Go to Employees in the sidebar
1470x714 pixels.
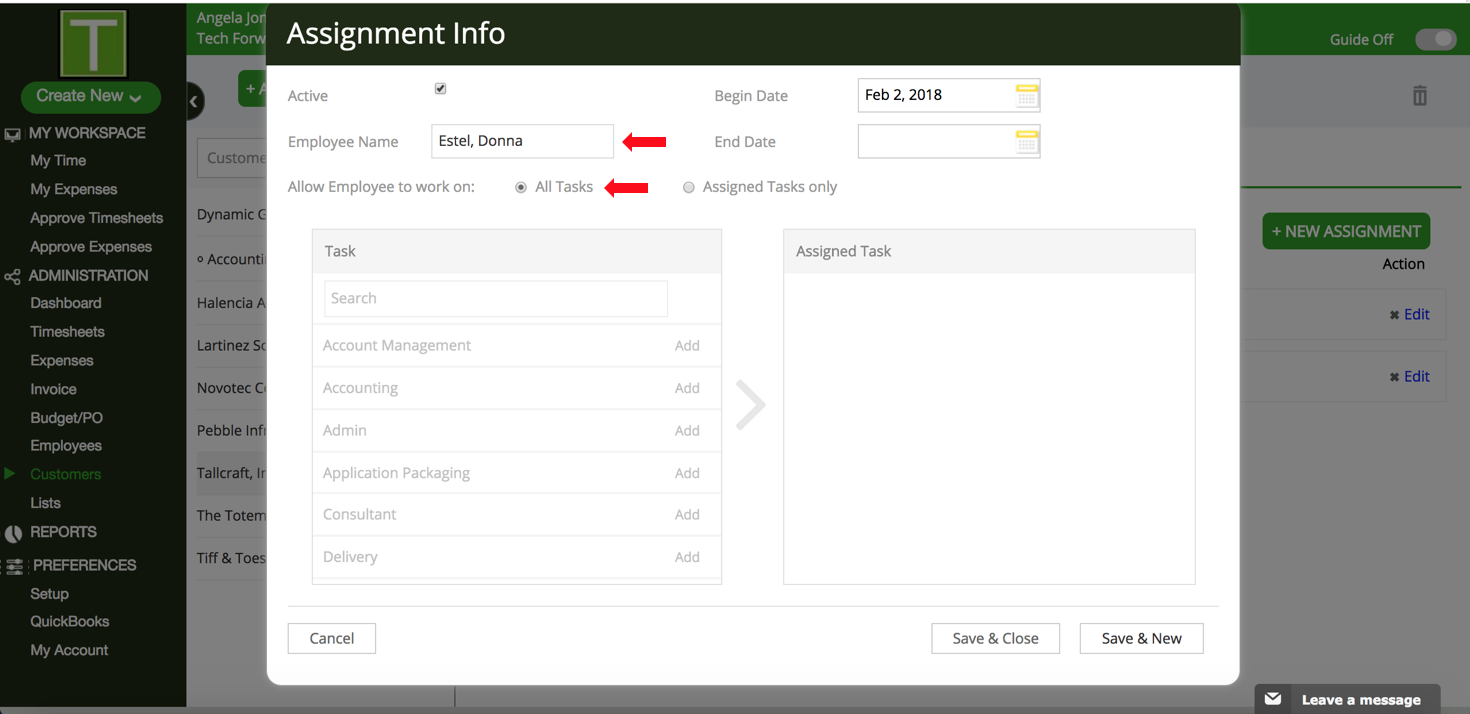[x=66, y=446]
